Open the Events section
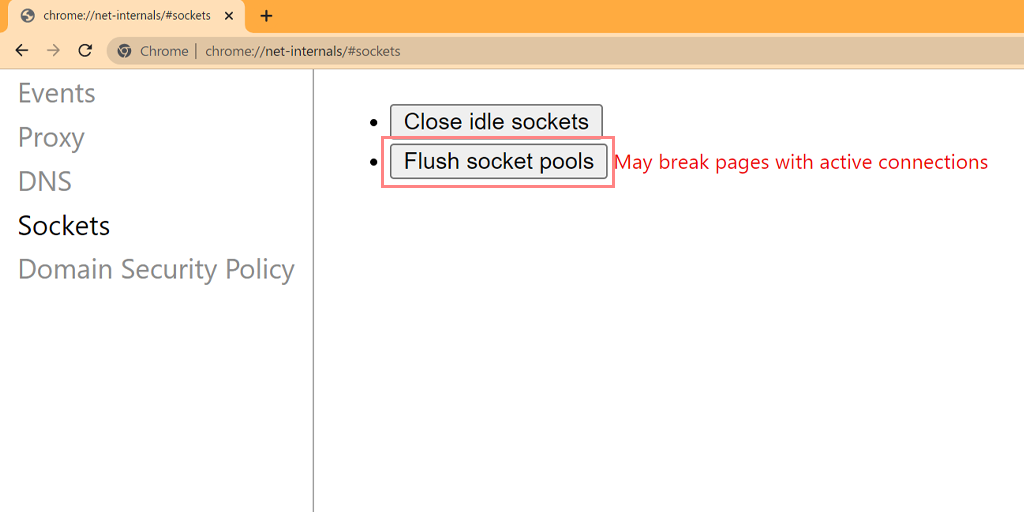The image size is (1024, 512). point(57,93)
